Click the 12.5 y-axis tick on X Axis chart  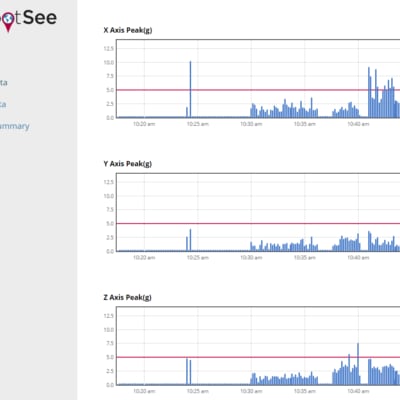109,49
